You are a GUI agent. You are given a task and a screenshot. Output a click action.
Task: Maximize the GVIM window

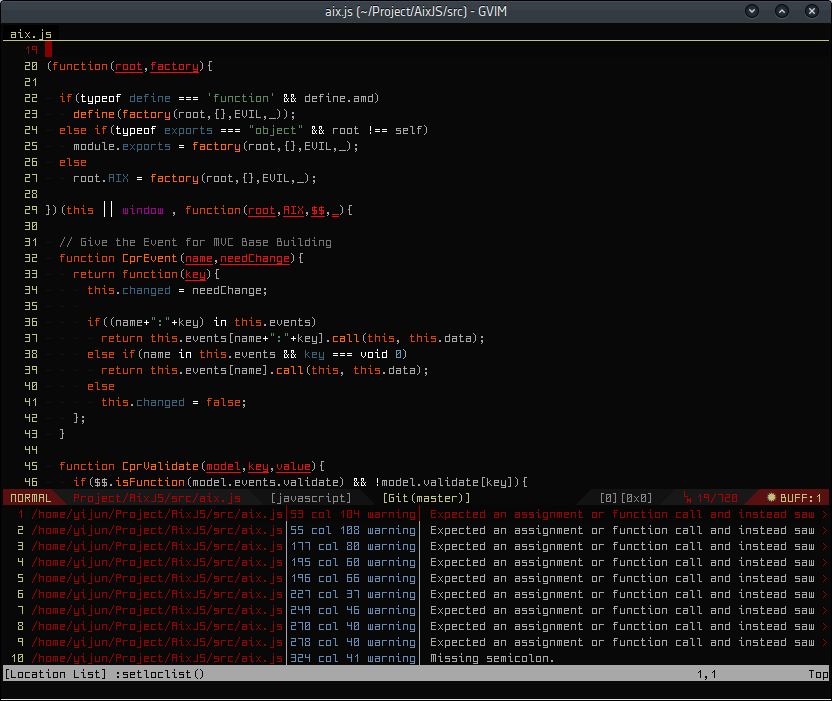[782, 10]
